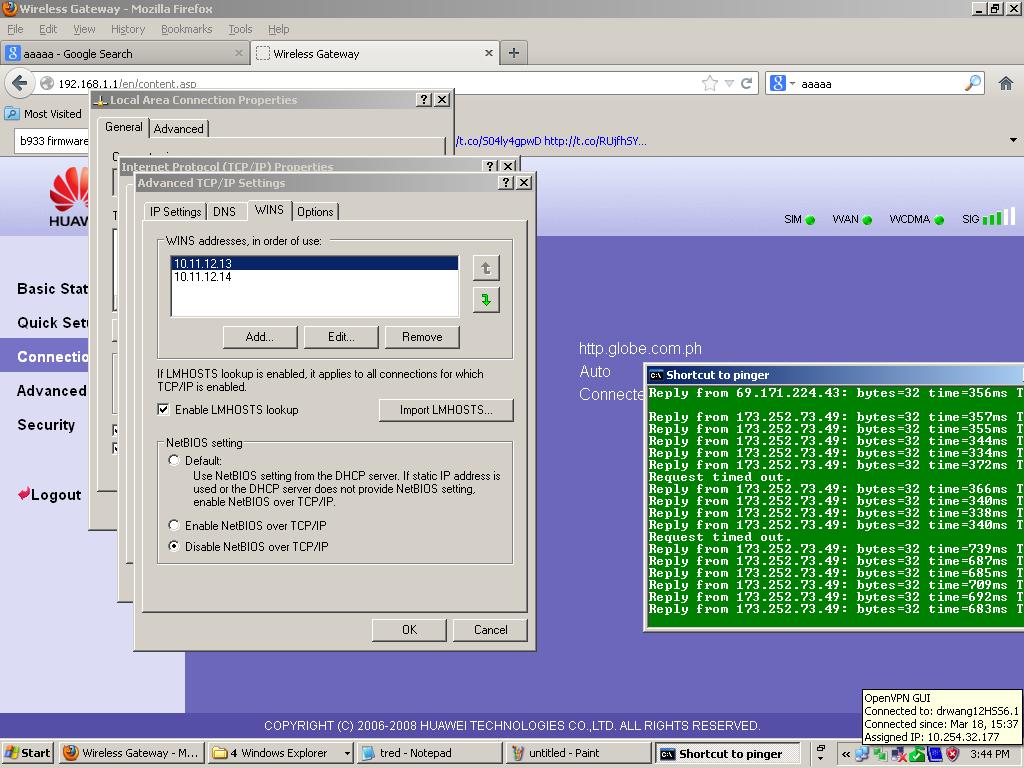1024x768 pixels.
Task: Expand the 4 Windows Explorer taskbar group
Action: (x=347, y=754)
